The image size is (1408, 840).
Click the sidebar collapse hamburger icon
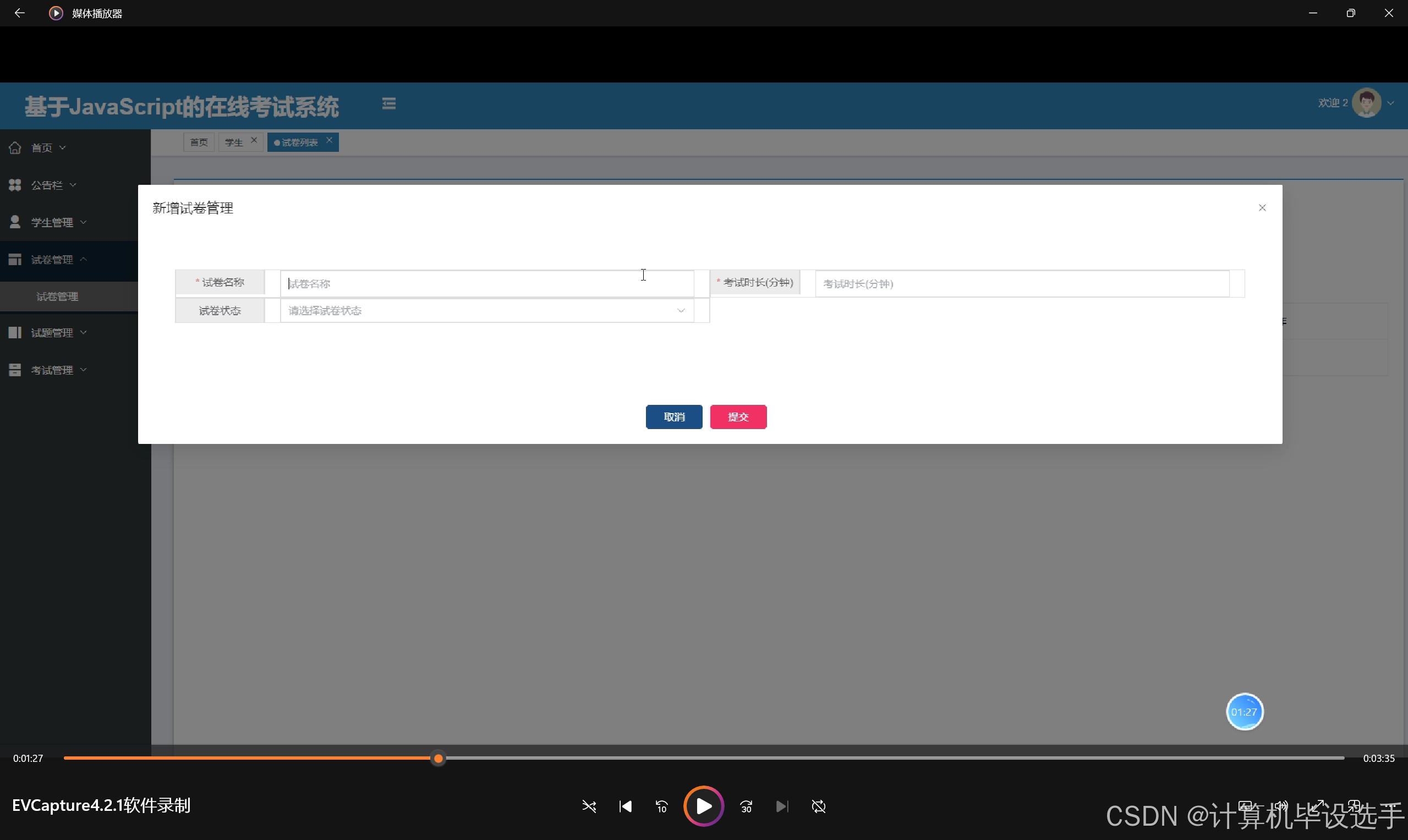(x=389, y=103)
